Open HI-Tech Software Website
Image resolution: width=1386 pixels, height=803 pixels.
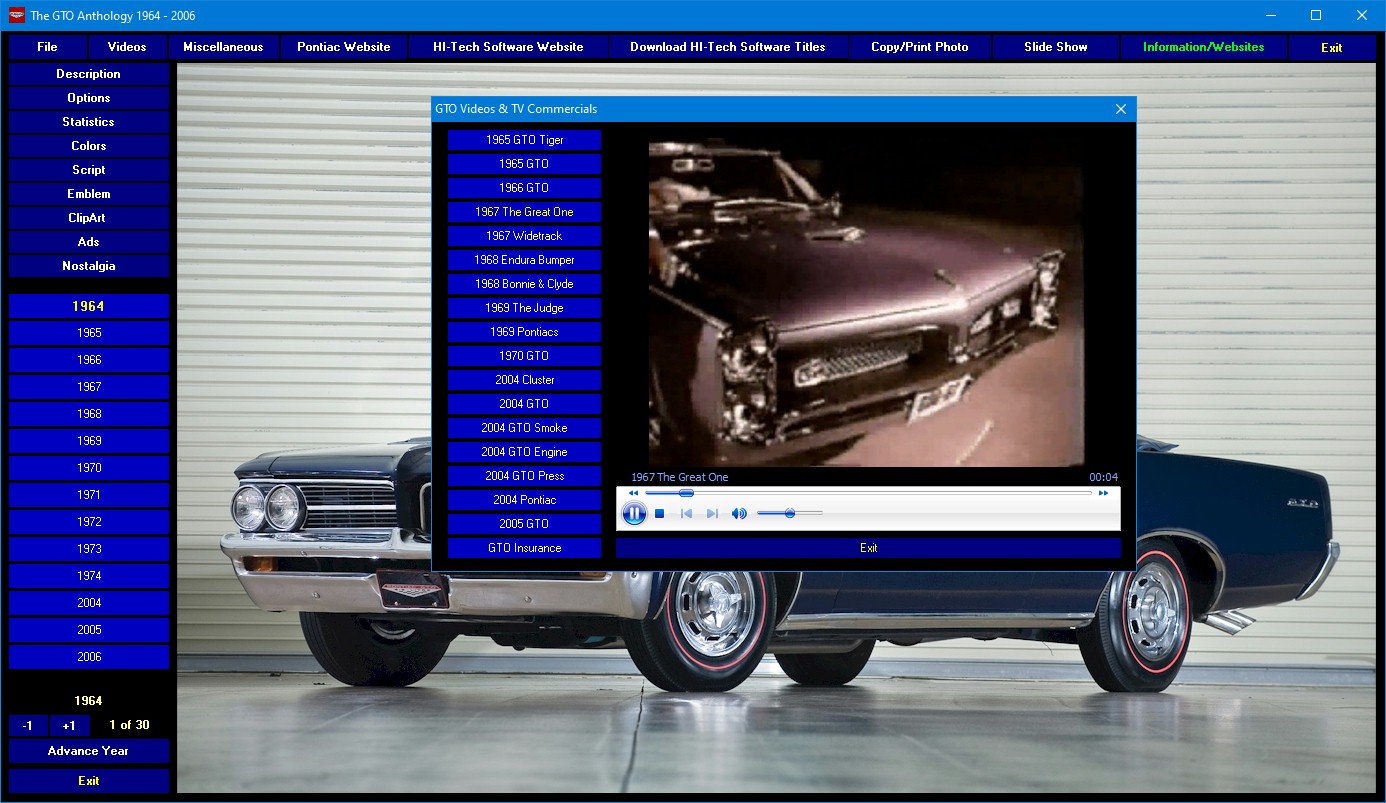click(x=508, y=47)
